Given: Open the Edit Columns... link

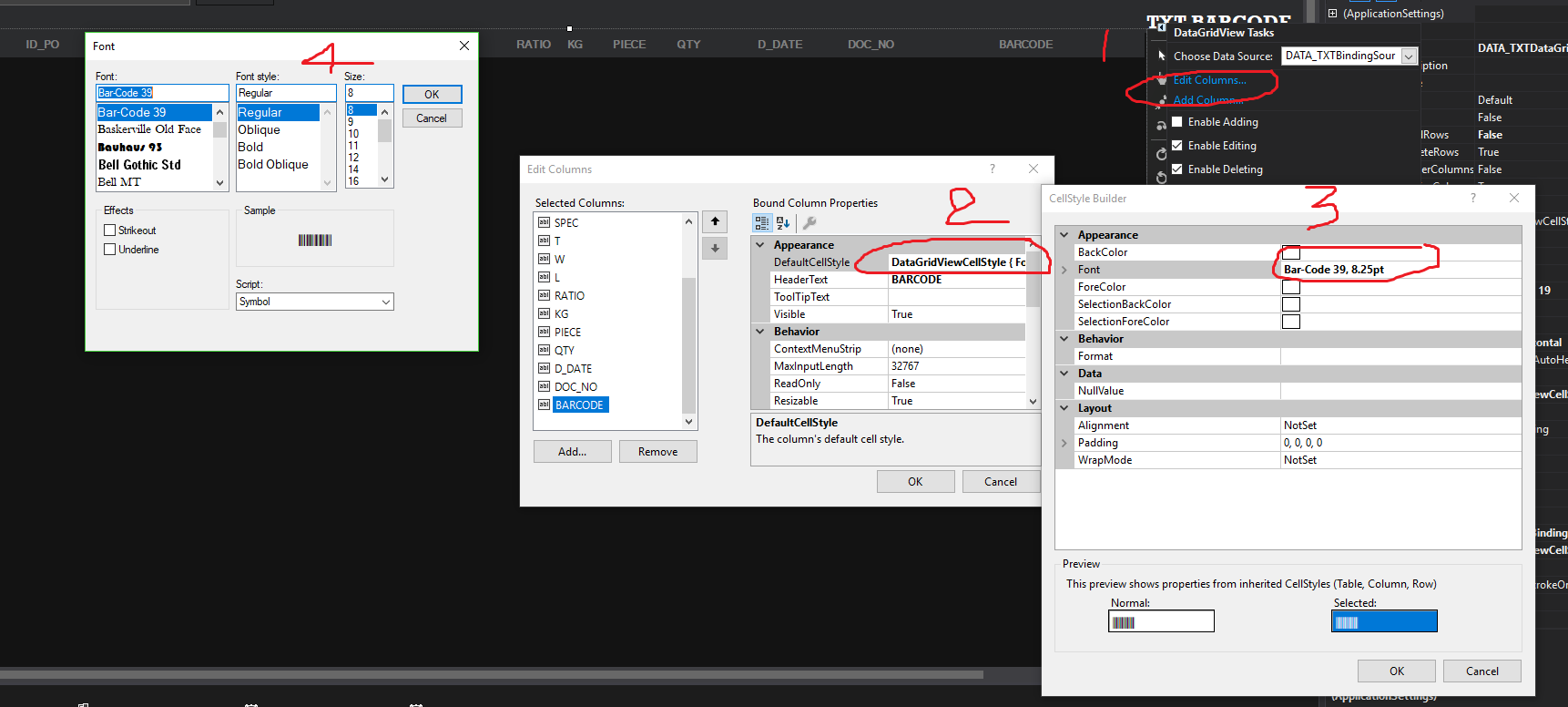Looking at the screenshot, I should (1209, 80).
